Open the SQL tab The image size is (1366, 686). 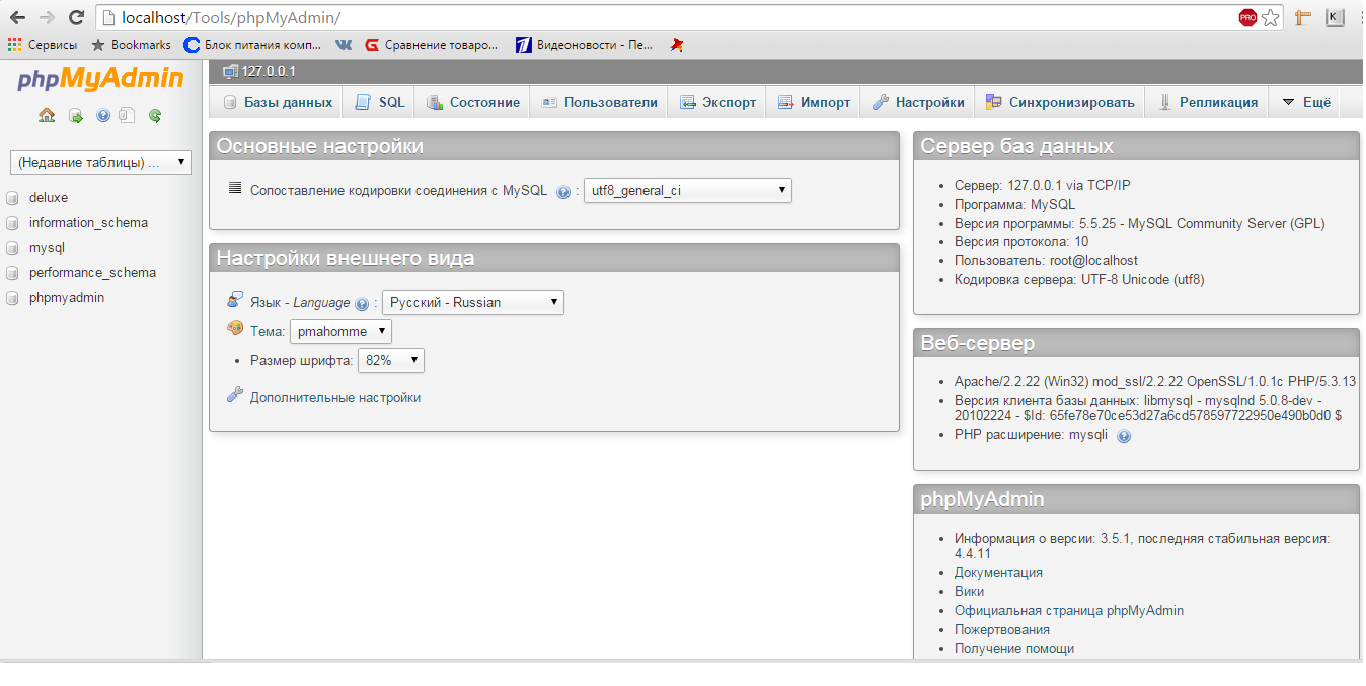380,102
